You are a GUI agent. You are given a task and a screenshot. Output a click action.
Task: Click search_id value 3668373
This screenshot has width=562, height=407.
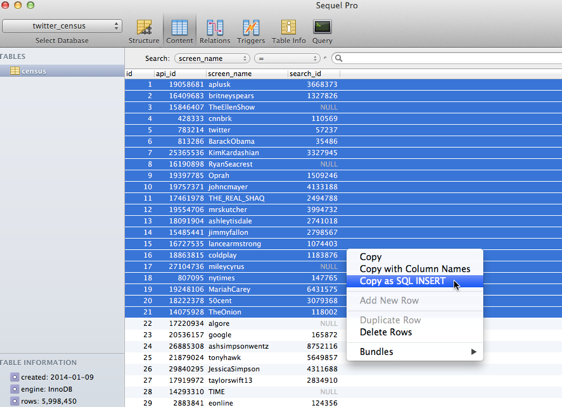(322, 84)
